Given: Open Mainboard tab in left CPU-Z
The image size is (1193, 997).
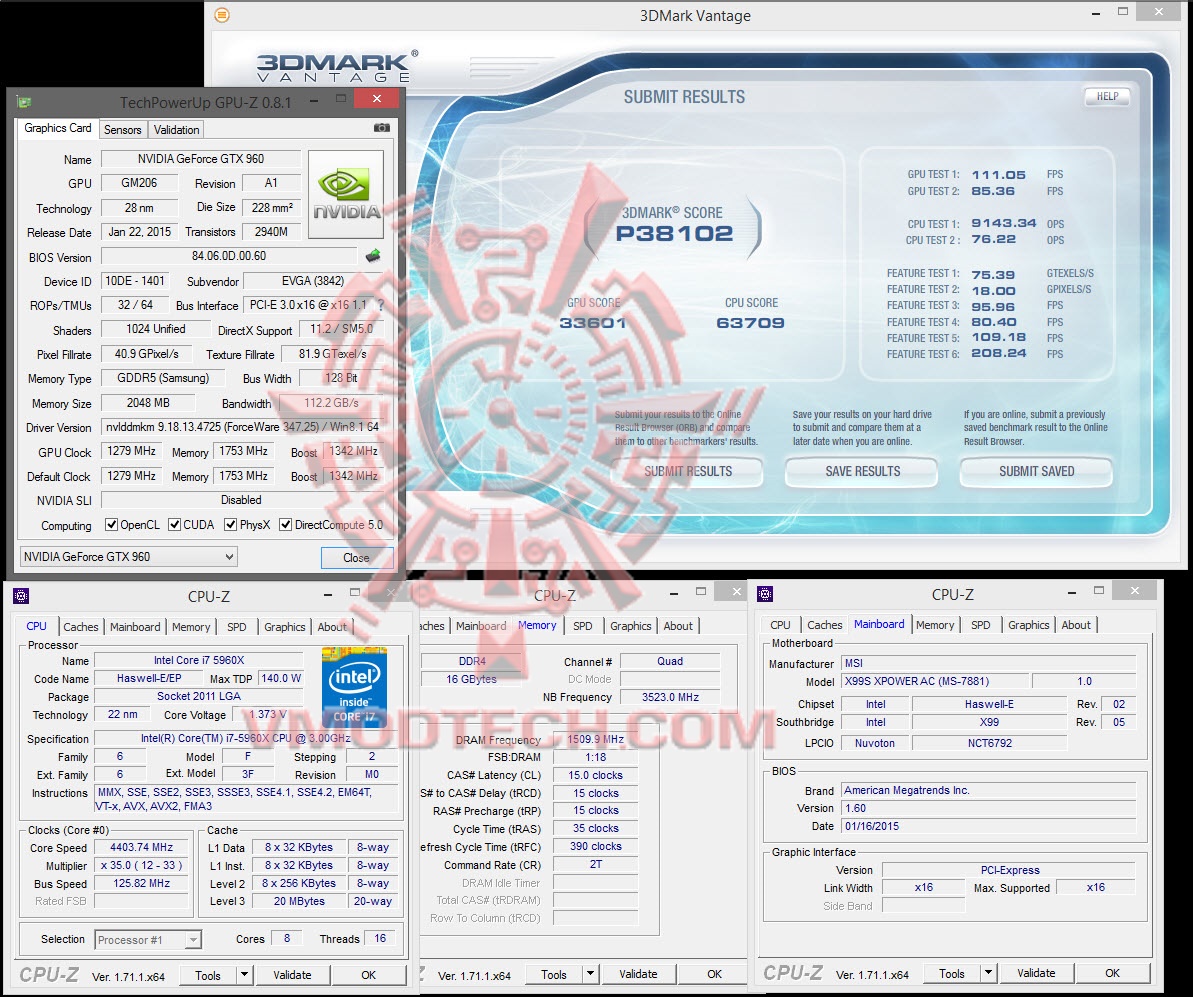Looking at the screenshot, I should pos(135,626).
